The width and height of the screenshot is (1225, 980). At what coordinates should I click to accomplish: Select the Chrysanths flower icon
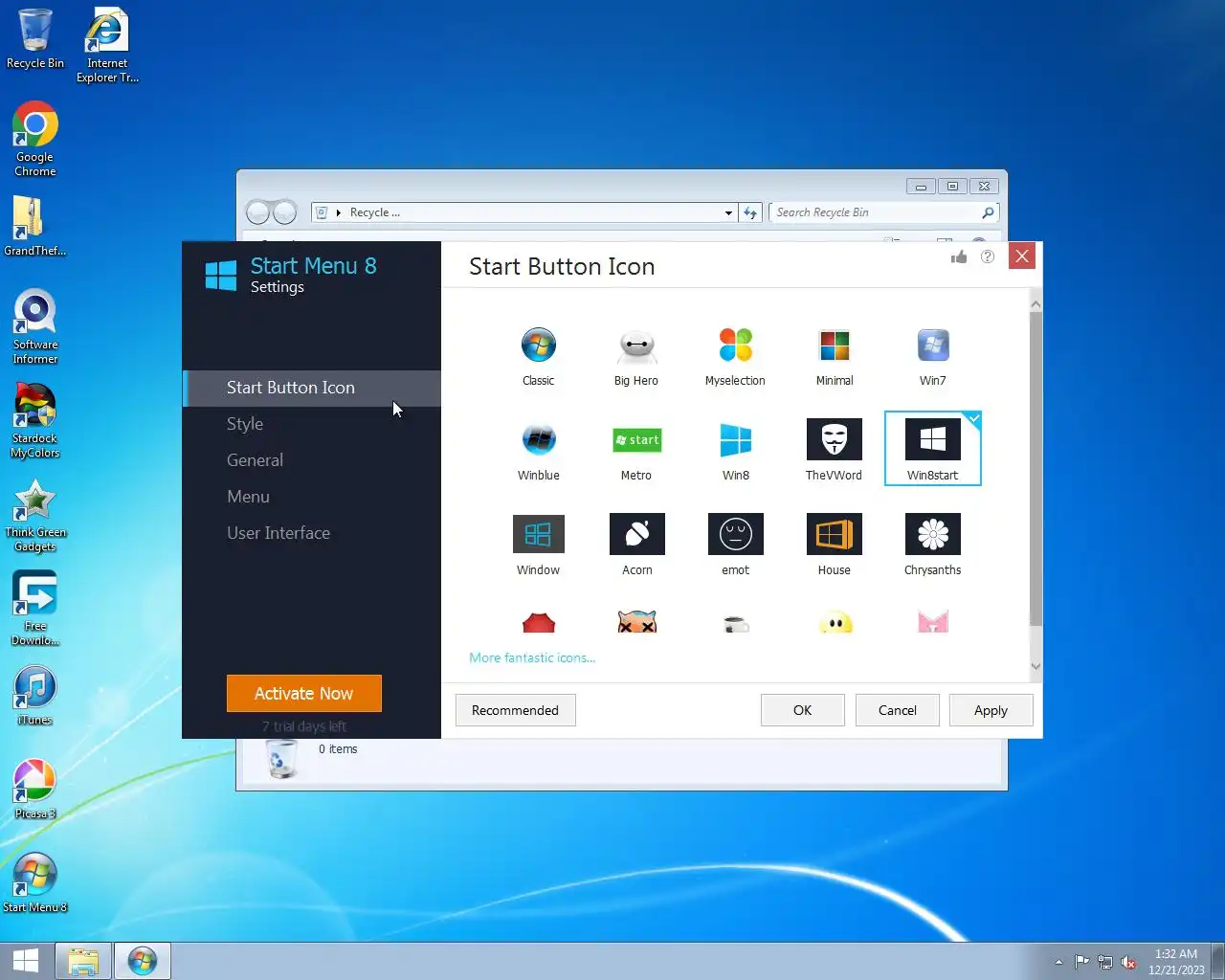click(x=933, y=545)
